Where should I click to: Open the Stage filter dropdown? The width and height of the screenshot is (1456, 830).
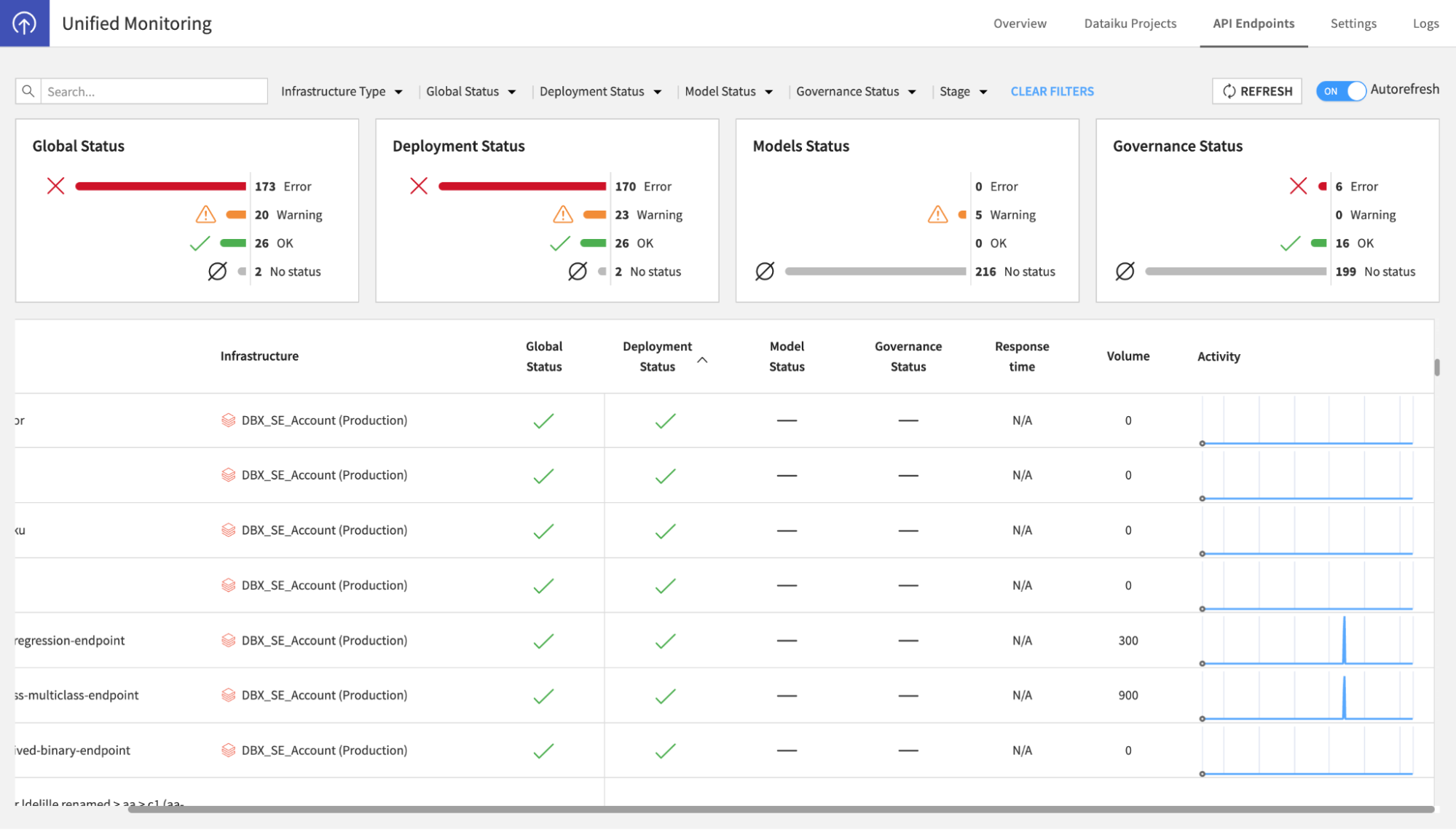(x=963, y=91)
